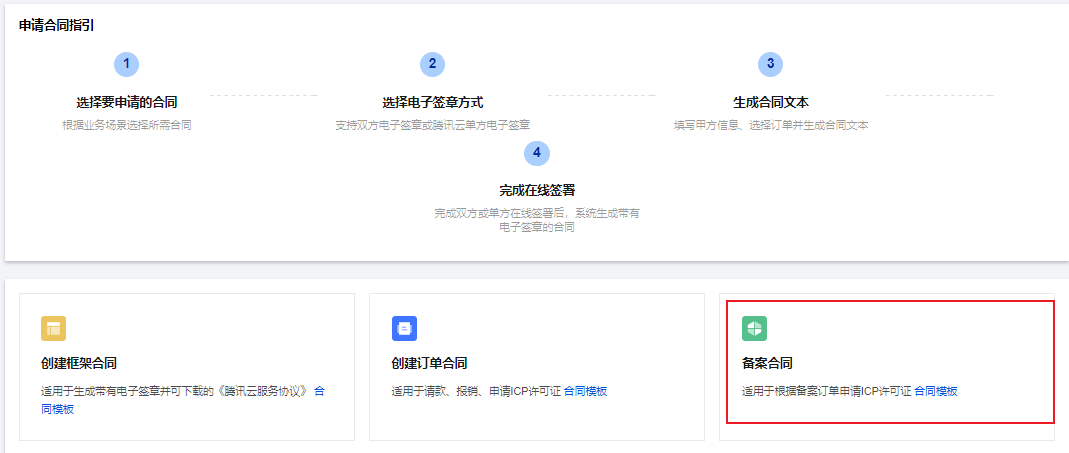
Task: Click 支持双方电子签章或腾讯云单方电子签章 description
Action: click(x=433, y=126)
